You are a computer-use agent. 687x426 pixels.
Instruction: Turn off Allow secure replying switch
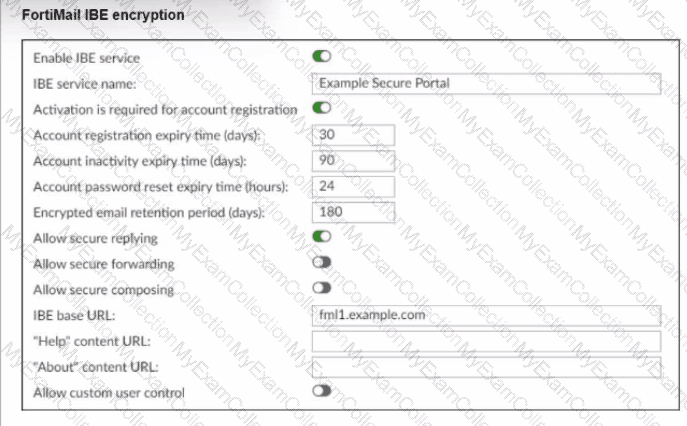pos(321,238)
